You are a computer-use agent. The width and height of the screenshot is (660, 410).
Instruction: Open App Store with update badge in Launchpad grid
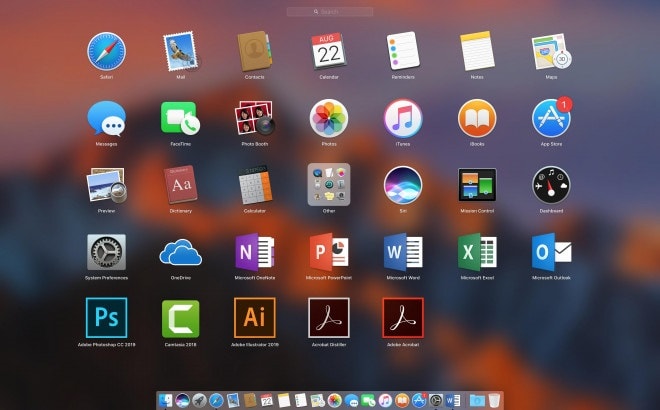point(551,118)
